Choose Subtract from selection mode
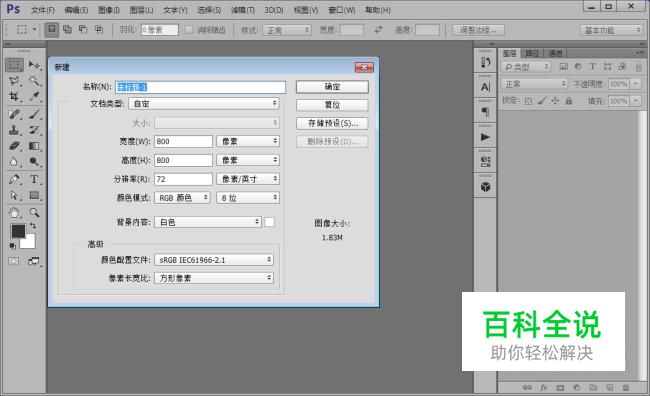 click(x=83, y=29)
